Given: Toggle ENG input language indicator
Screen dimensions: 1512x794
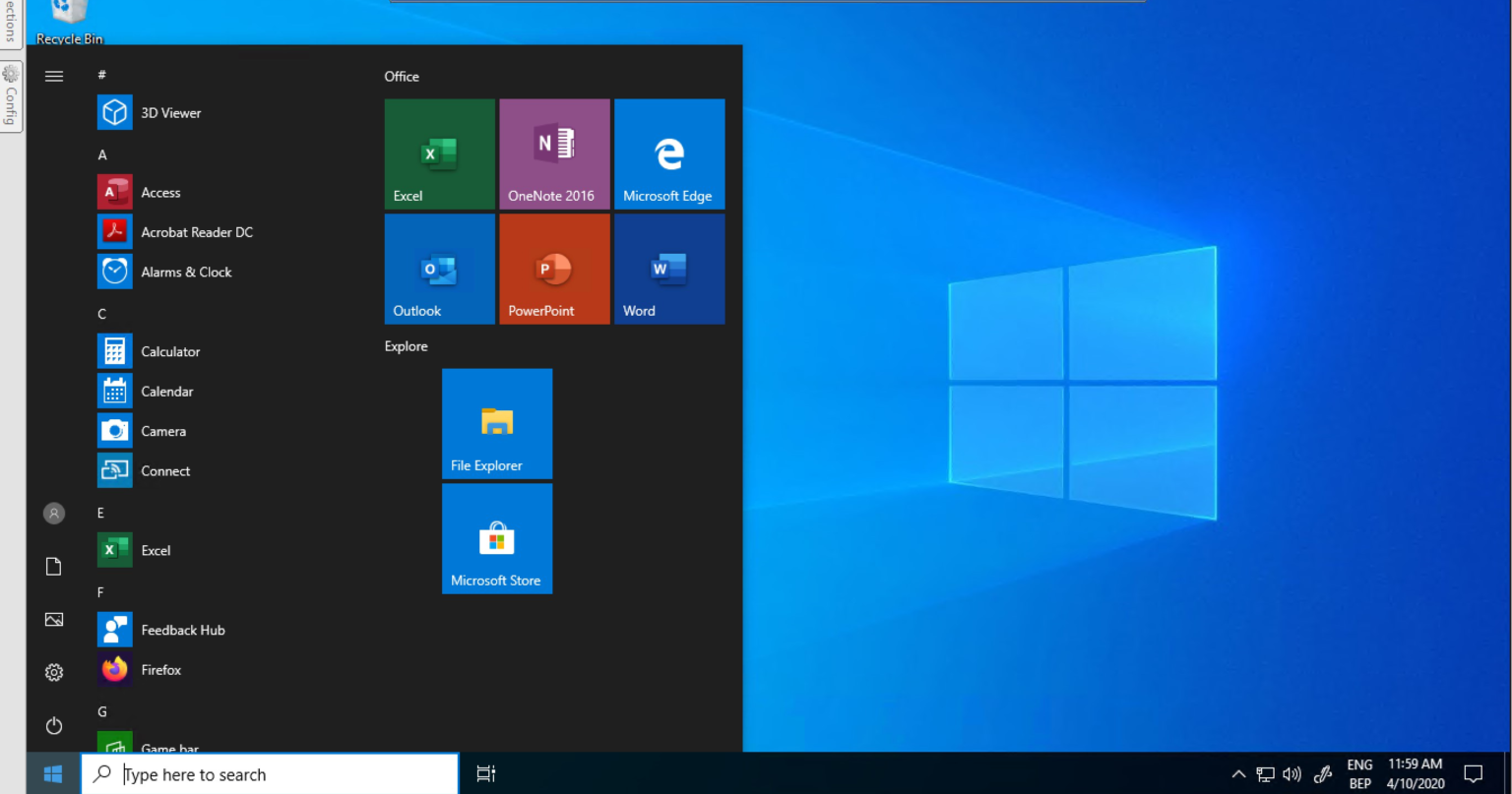Looking at the screenshot, I should (1359, 774).
